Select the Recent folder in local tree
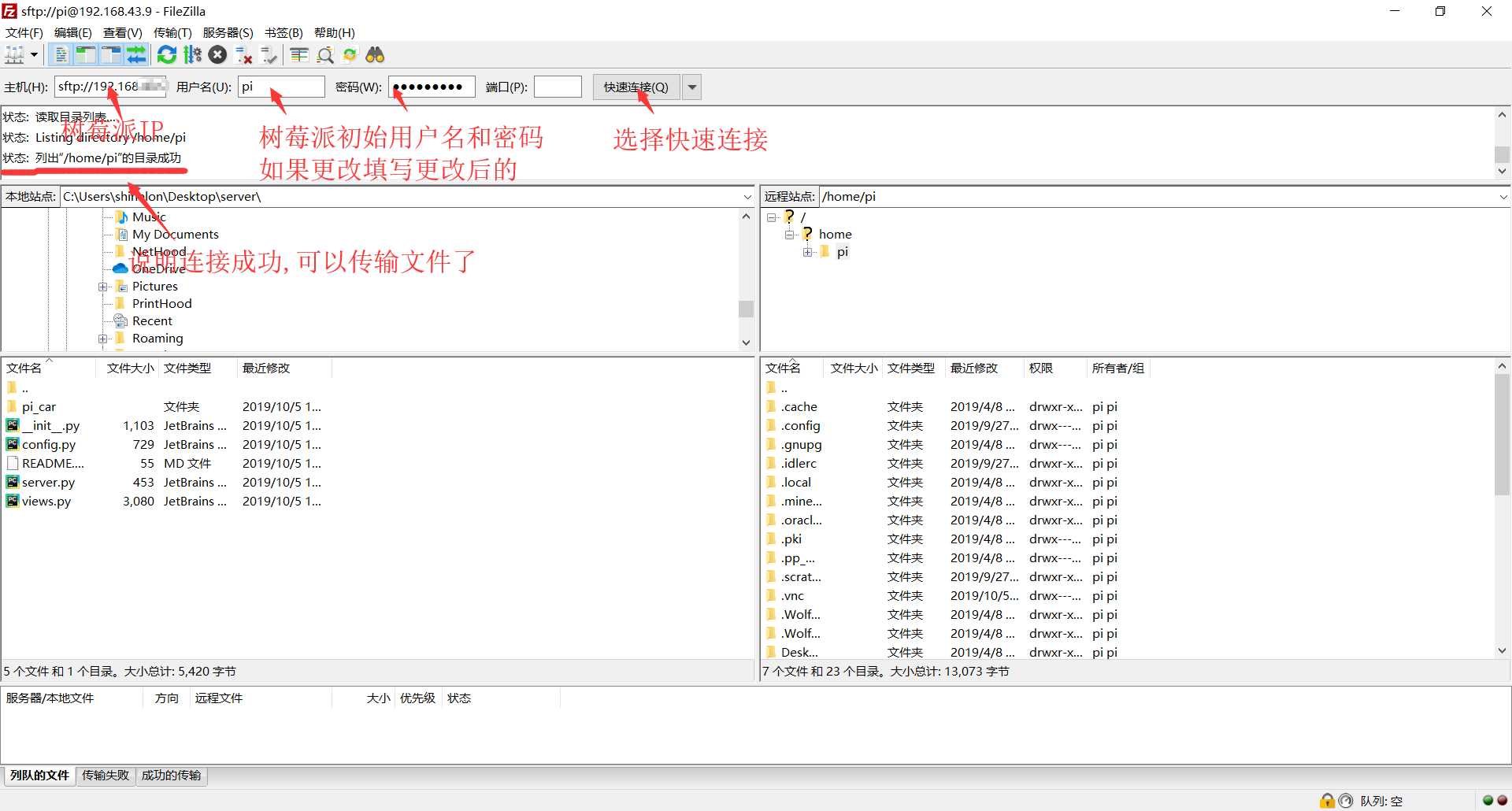The height and width of the screenshot is (811, 1512). pyautogui.click(x=152, y=321)
